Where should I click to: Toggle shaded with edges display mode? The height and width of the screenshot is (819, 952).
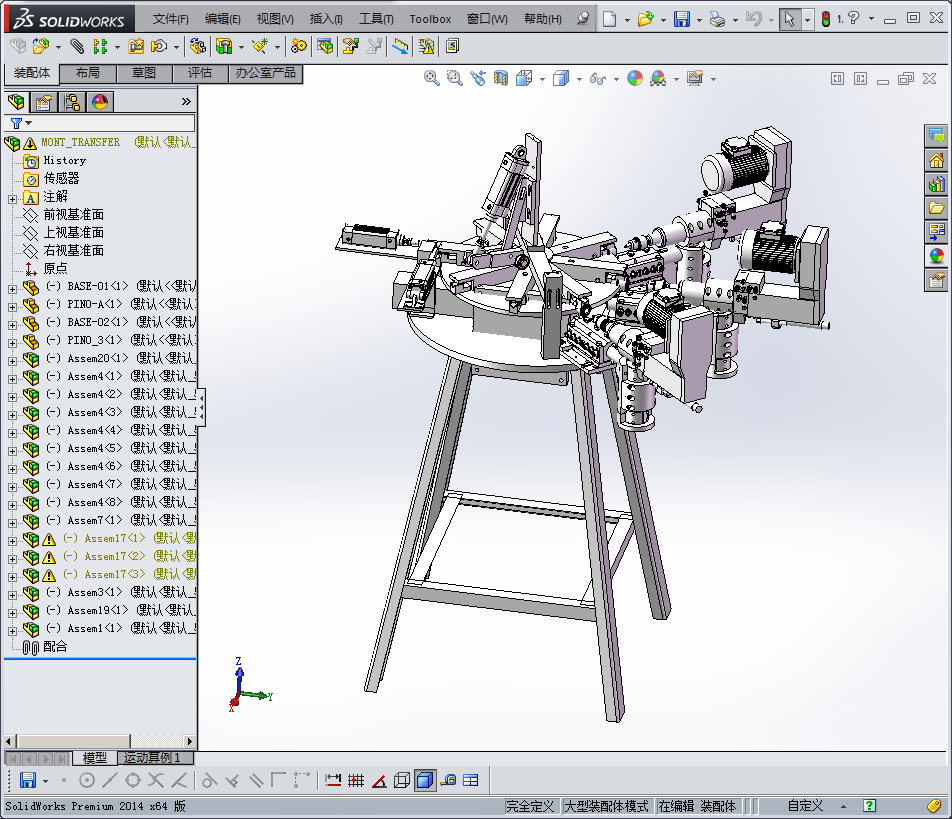tap(425, 780)
